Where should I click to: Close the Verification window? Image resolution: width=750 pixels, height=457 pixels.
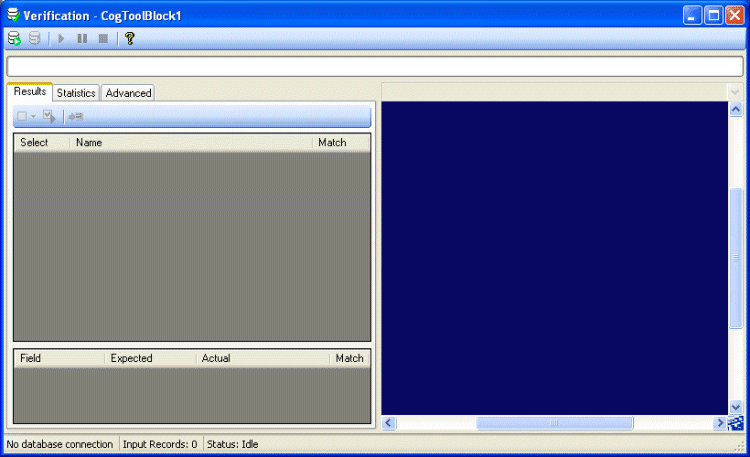coord(735,15)
